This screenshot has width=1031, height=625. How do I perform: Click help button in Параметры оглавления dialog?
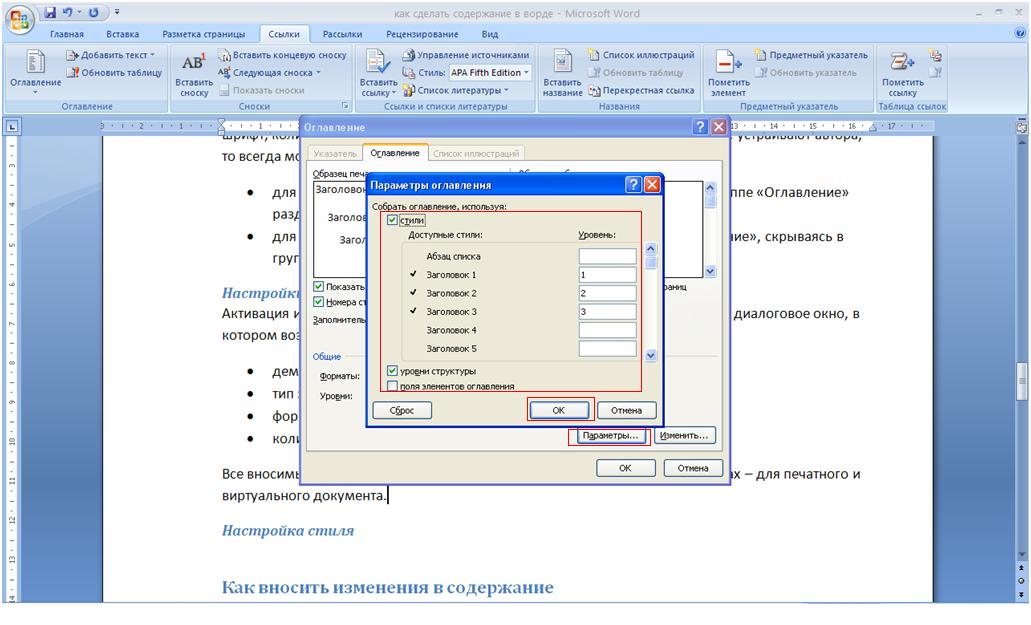[x=633, y=185]
